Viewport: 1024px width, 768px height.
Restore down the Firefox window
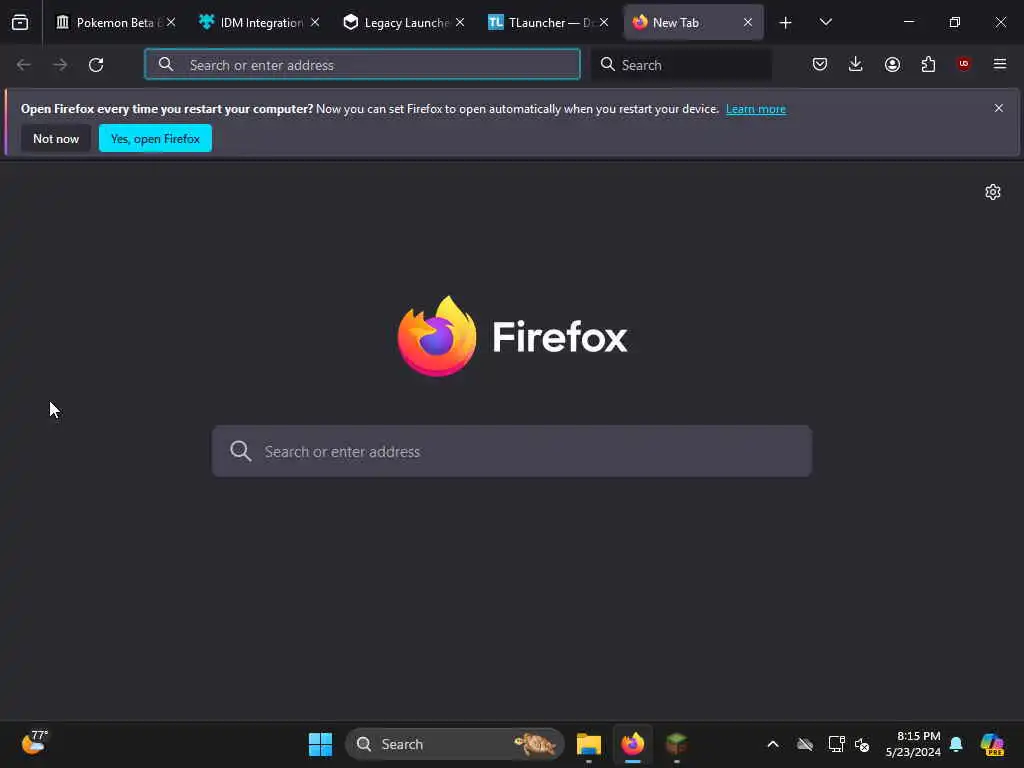(955, 22)
